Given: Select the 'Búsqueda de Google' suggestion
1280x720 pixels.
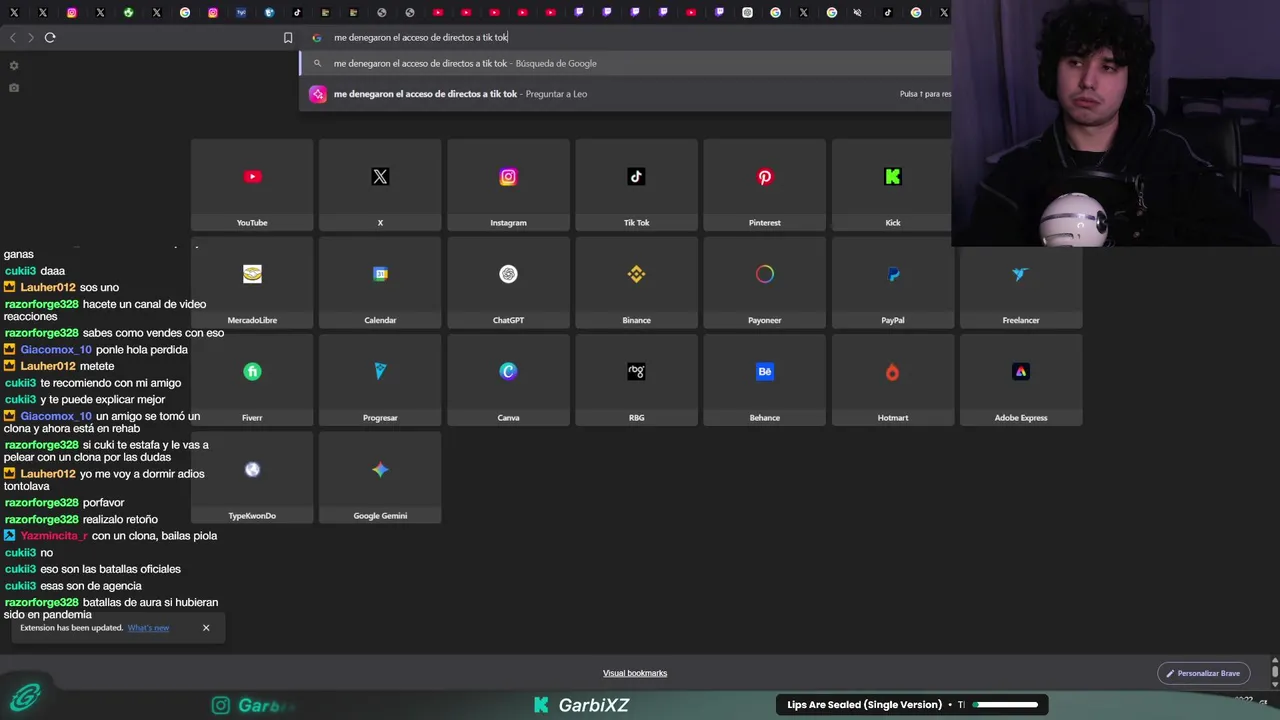Looking at the screenshot, I should (626, 63).
